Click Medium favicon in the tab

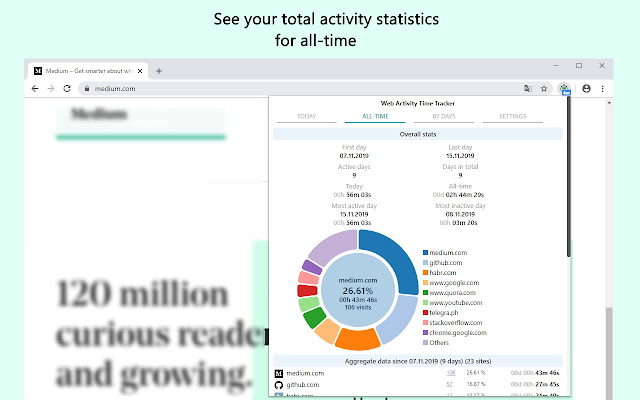pyautogui.click(x=38, y=71)
